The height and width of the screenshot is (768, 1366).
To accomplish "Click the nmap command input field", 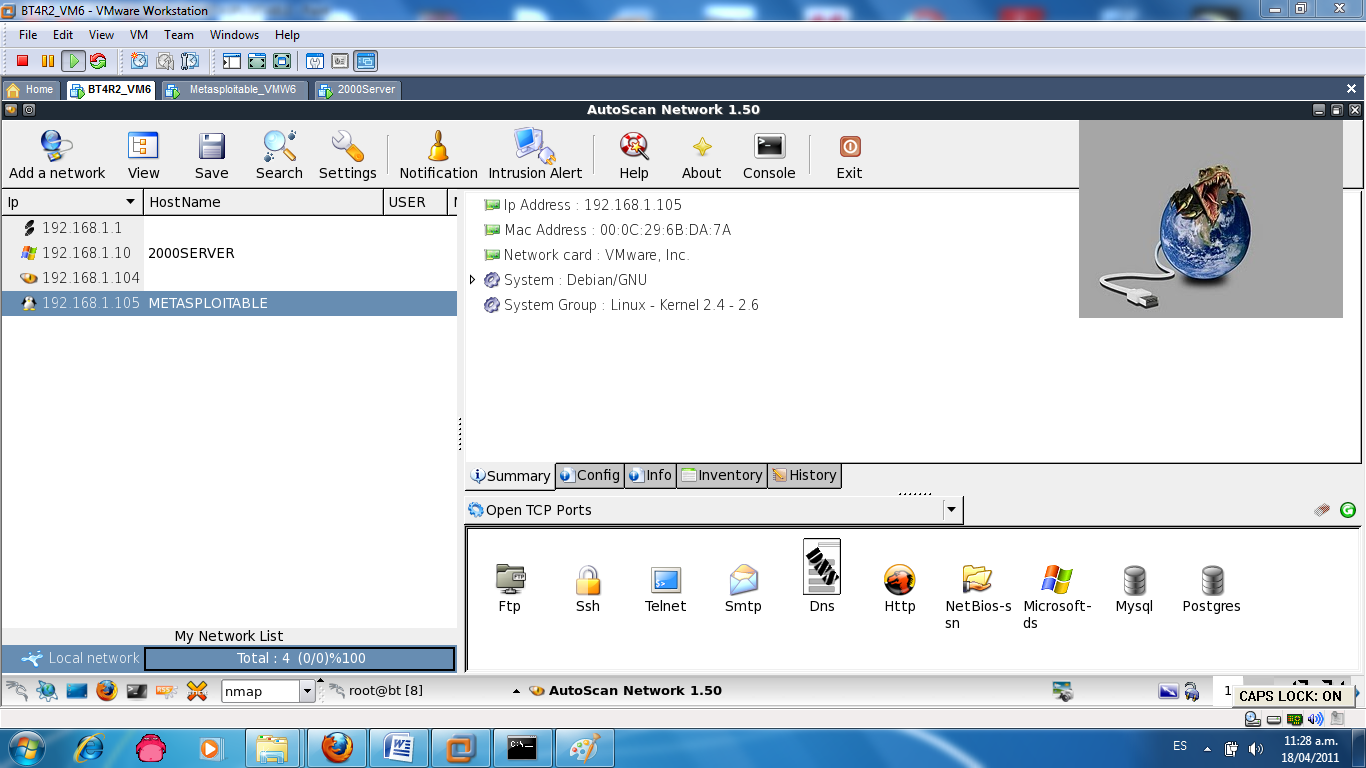I will (260, 691).
